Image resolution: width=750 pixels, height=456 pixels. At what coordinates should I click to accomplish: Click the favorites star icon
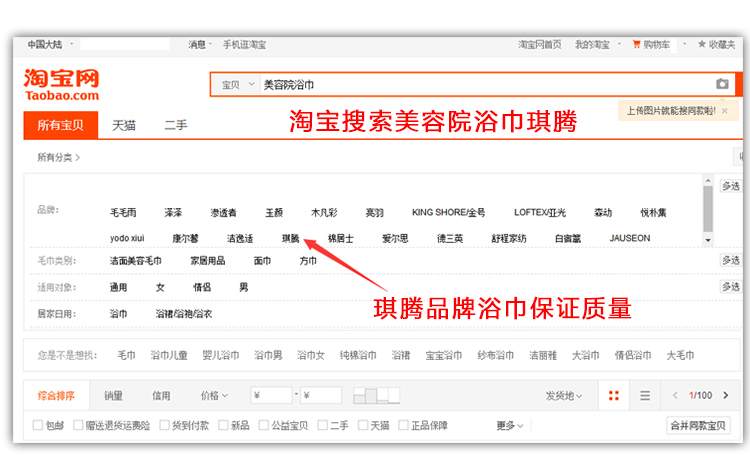pyautogui.click(x=702, y=44)
